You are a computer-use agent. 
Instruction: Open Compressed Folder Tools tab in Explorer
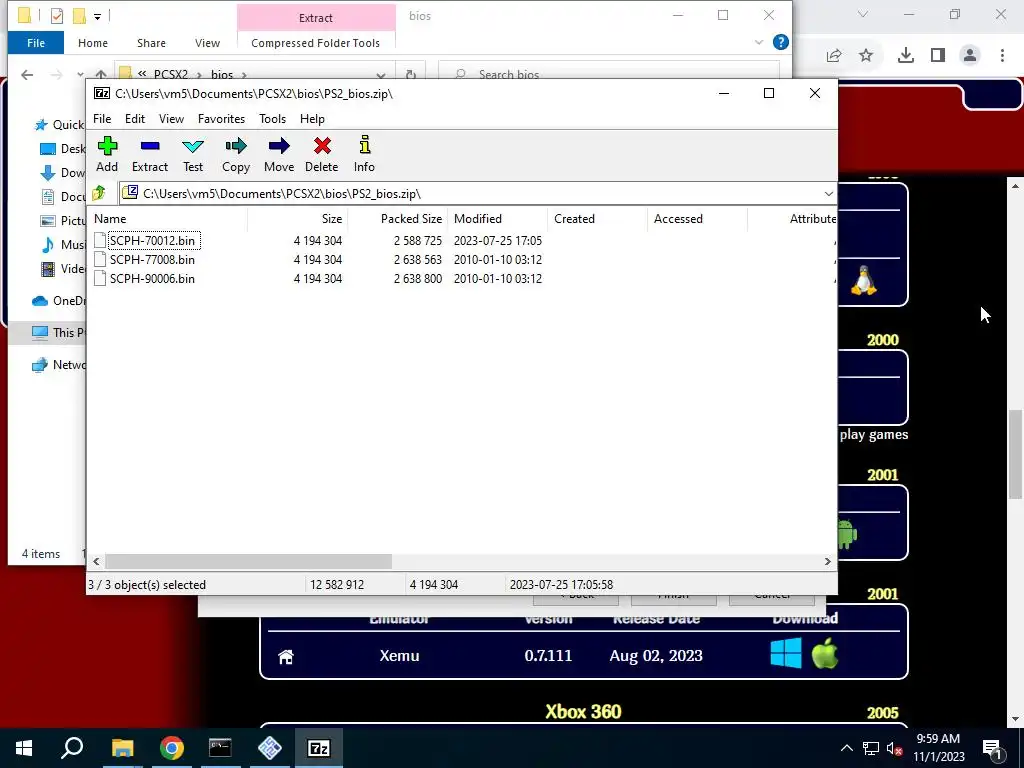(x=315, y=43)
